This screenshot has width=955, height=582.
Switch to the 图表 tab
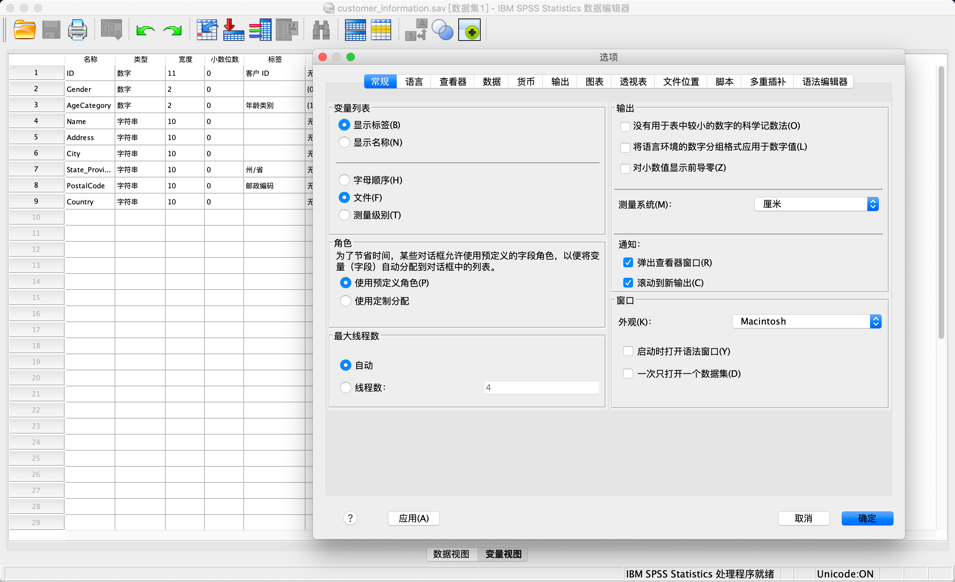[594, 82]
